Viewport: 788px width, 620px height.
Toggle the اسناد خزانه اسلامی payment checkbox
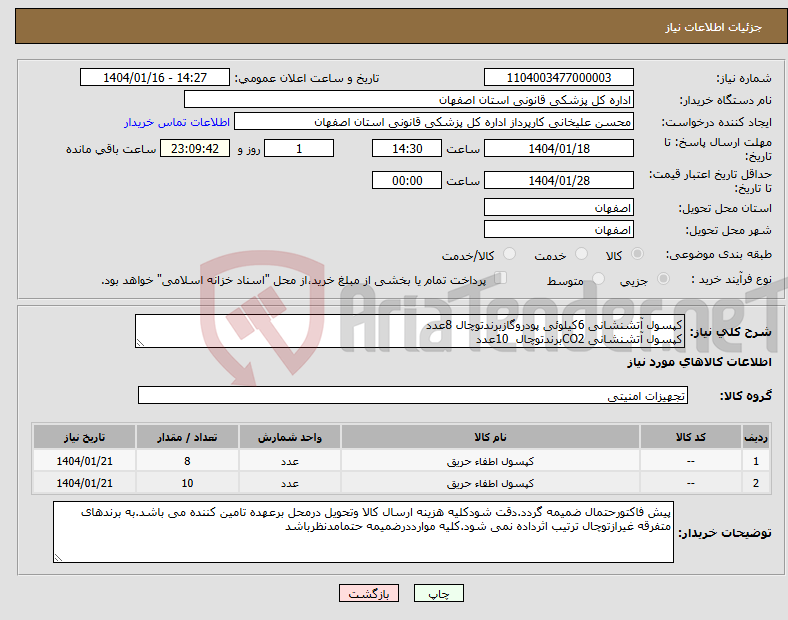[x=501, y=278]
